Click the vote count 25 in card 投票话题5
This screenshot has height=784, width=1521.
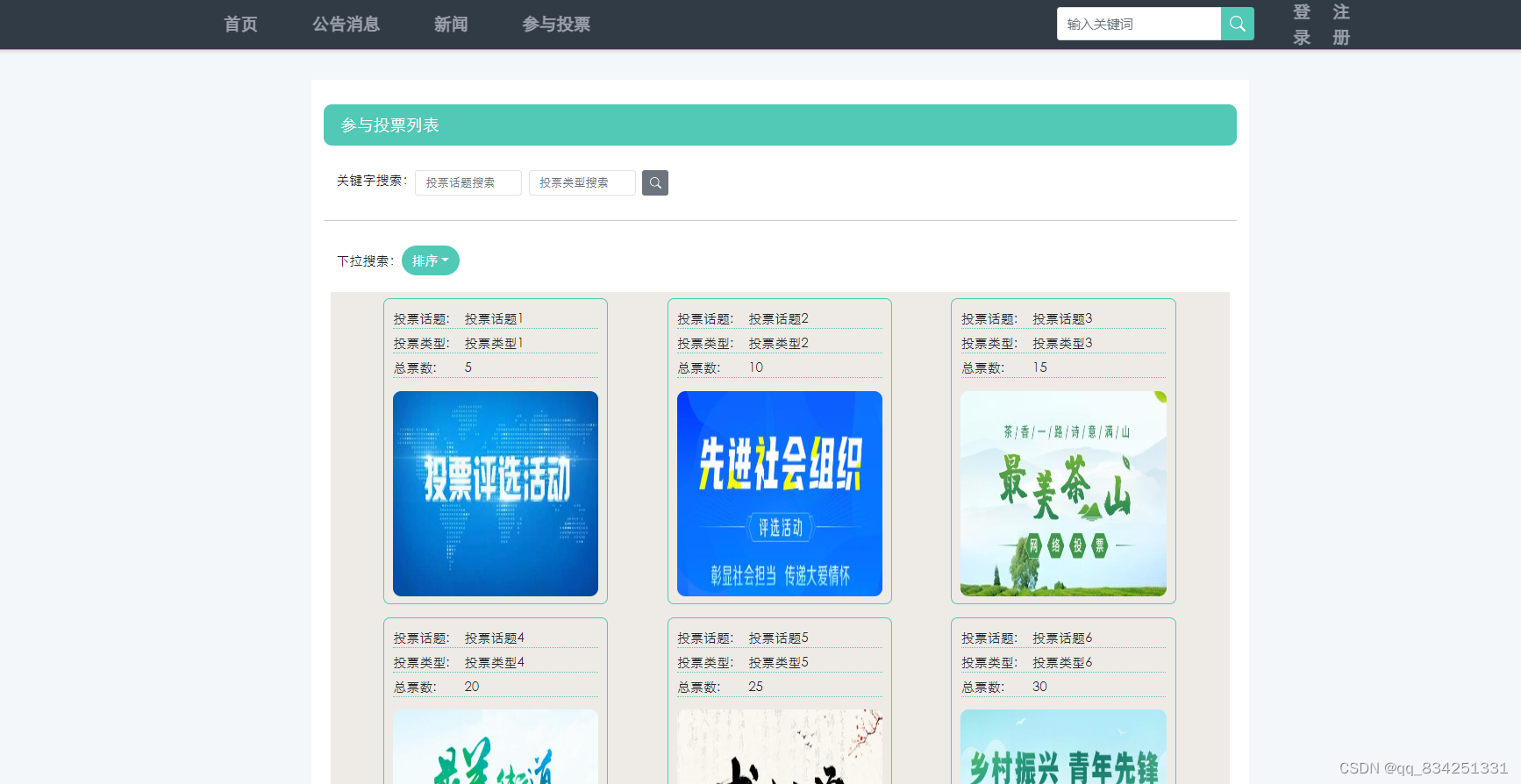(x=756, y=687)
